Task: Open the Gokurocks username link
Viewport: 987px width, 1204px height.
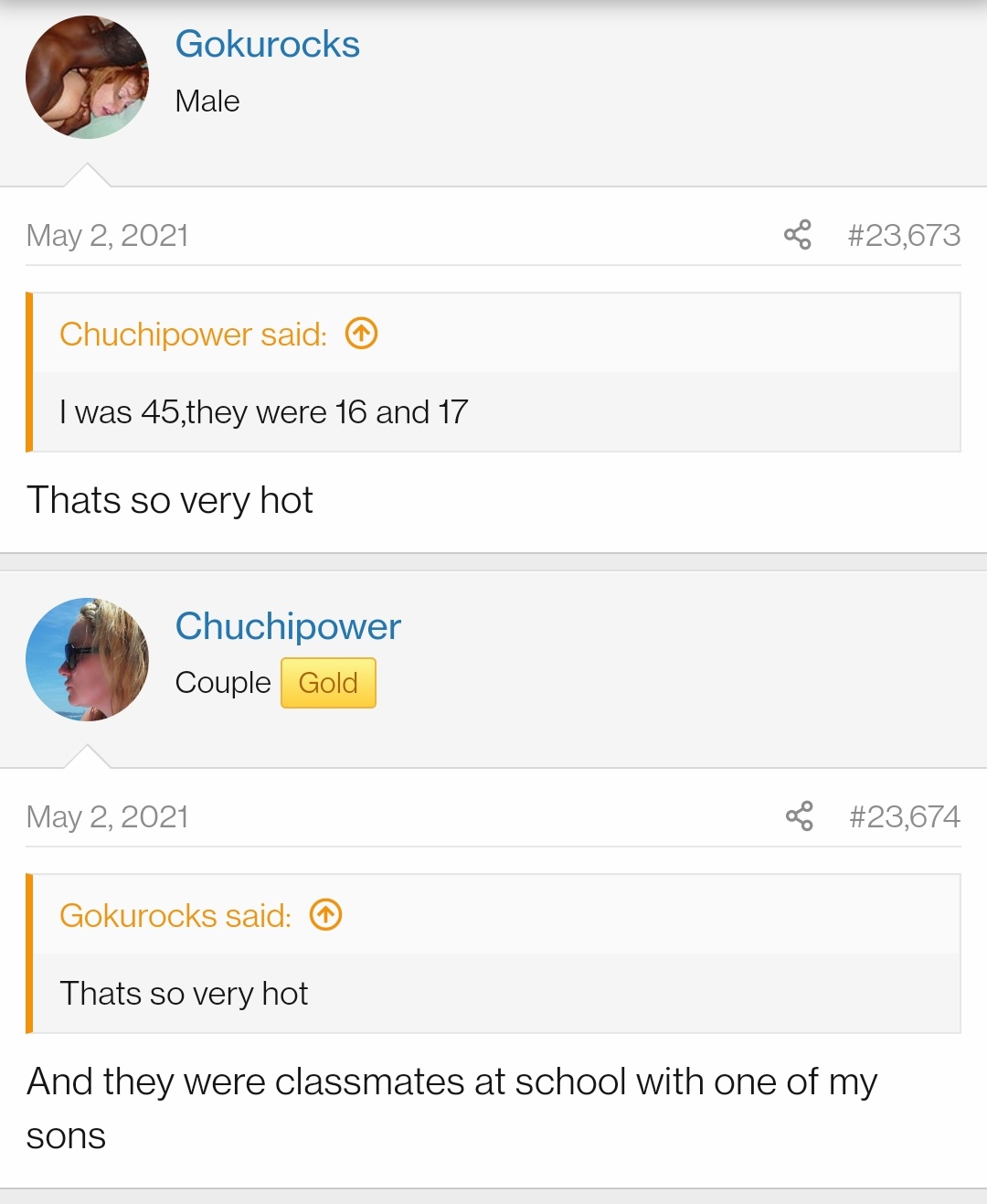Action: pos(267,44)
